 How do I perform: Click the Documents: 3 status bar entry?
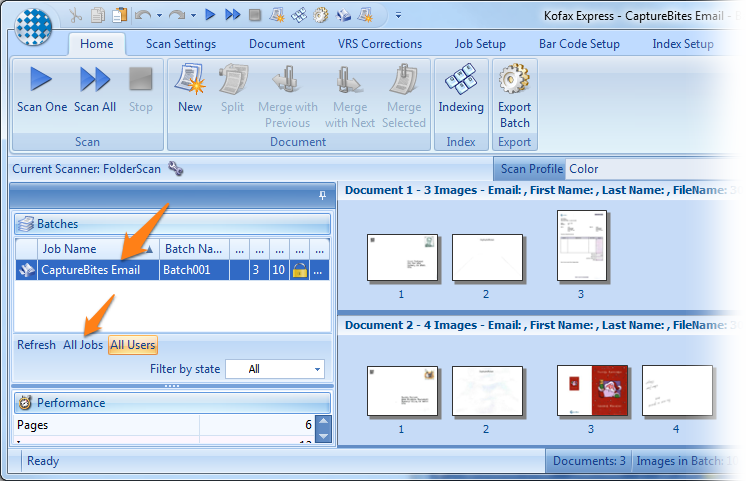[x=589, y=461]
